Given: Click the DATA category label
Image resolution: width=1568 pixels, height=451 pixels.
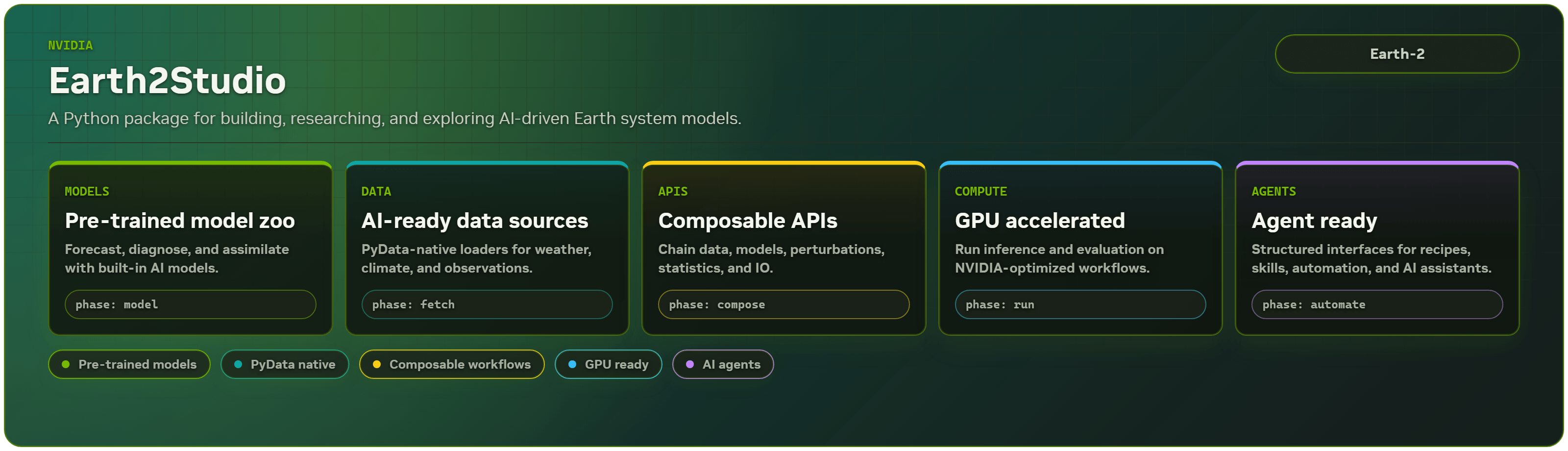Looking at the screenshot, I should [376, 191].
